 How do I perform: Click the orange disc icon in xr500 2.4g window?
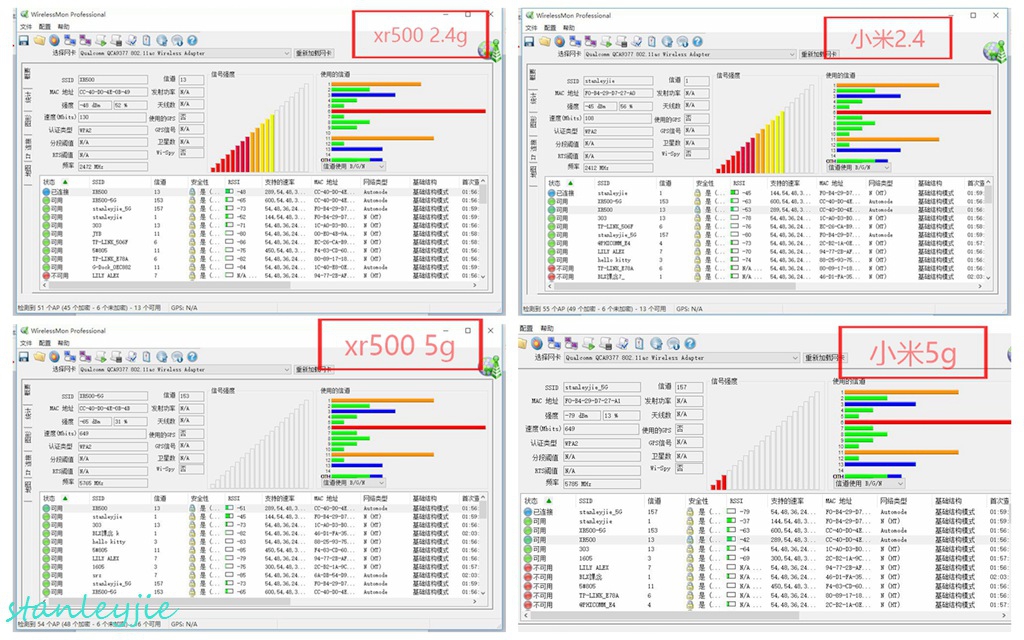tap(54, 40)
